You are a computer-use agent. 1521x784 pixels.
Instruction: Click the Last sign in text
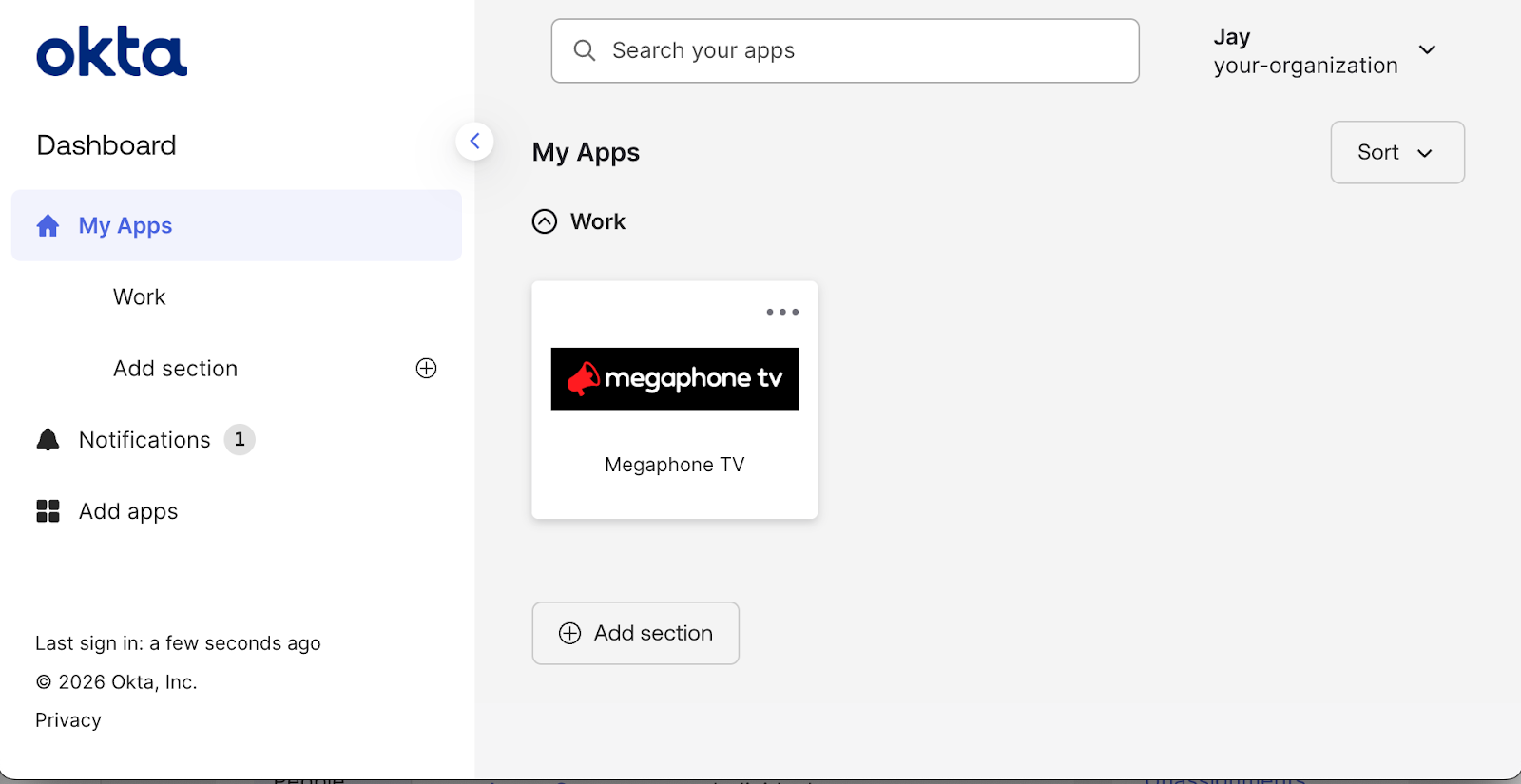pyautogui.click(x=178, y=643)
